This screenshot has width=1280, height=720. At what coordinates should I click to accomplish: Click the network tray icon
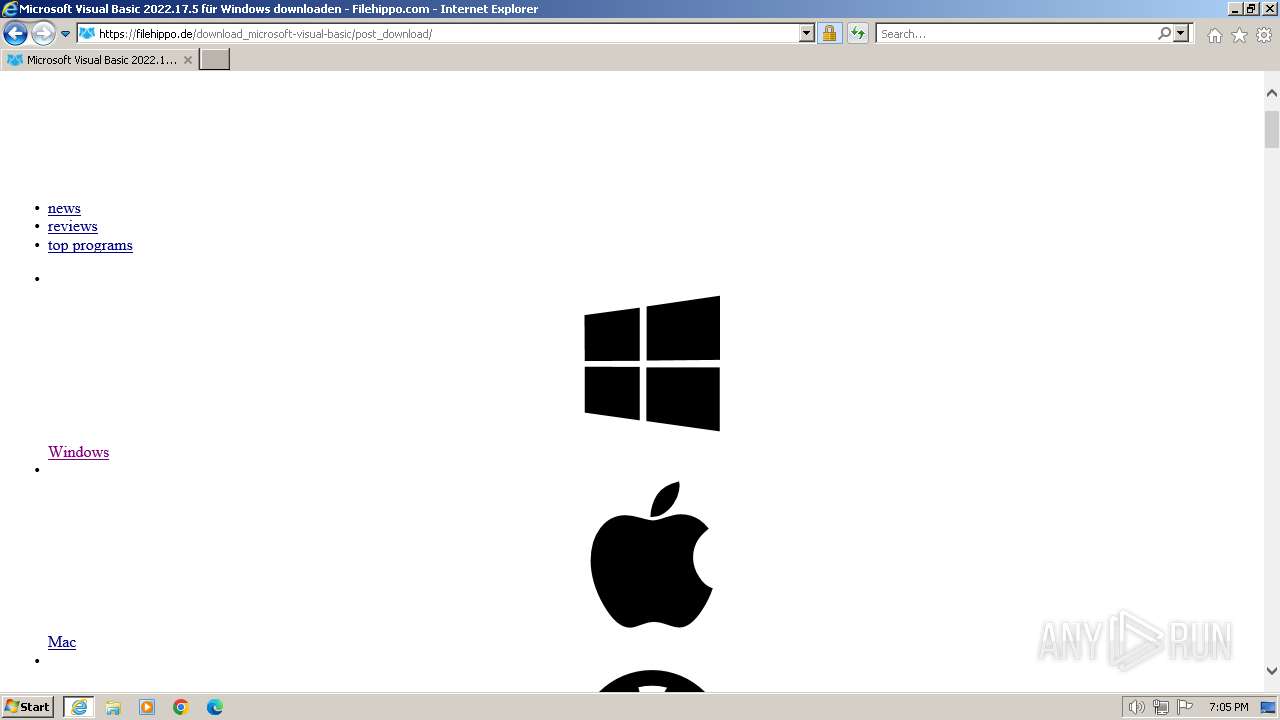tap(1161, 707)
